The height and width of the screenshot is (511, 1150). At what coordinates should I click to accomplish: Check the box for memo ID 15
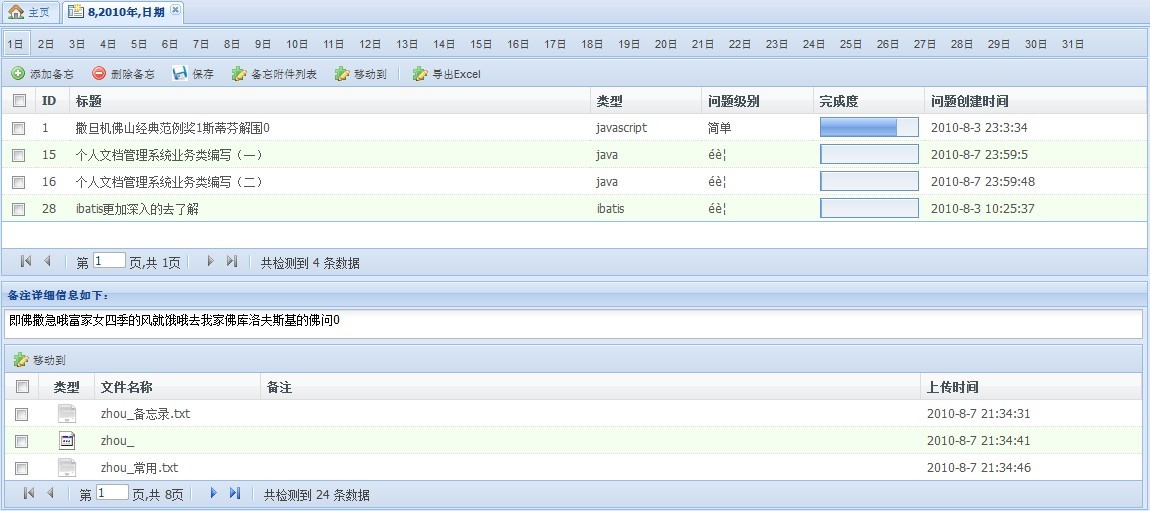tap(18, 155)
